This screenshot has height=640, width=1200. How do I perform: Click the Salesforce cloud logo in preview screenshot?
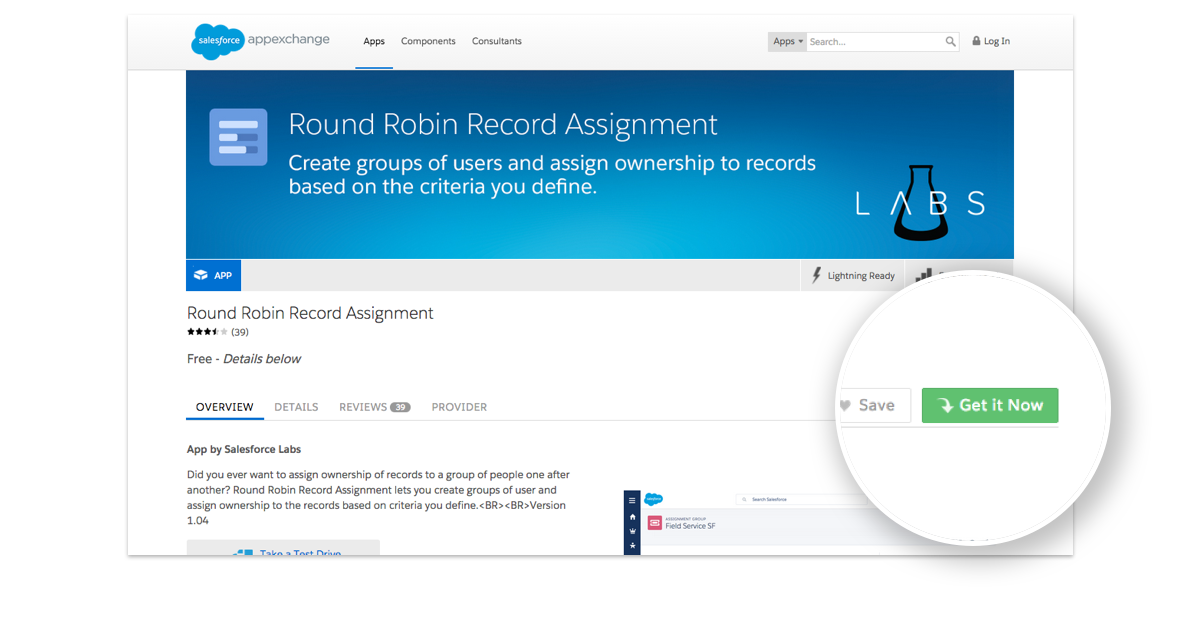(654, 499)
